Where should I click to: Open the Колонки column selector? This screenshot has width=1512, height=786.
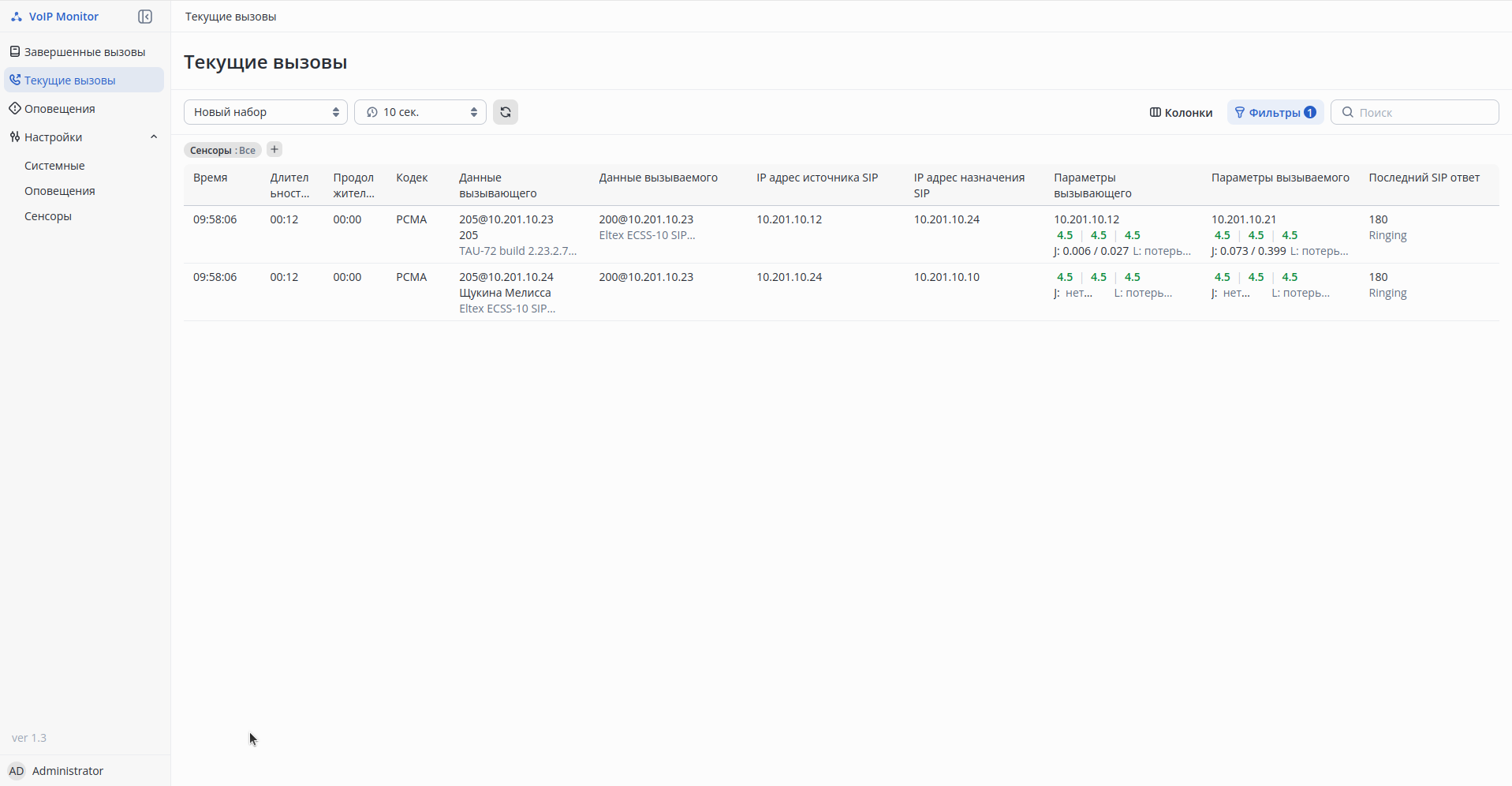click(x=1181, y=112)
